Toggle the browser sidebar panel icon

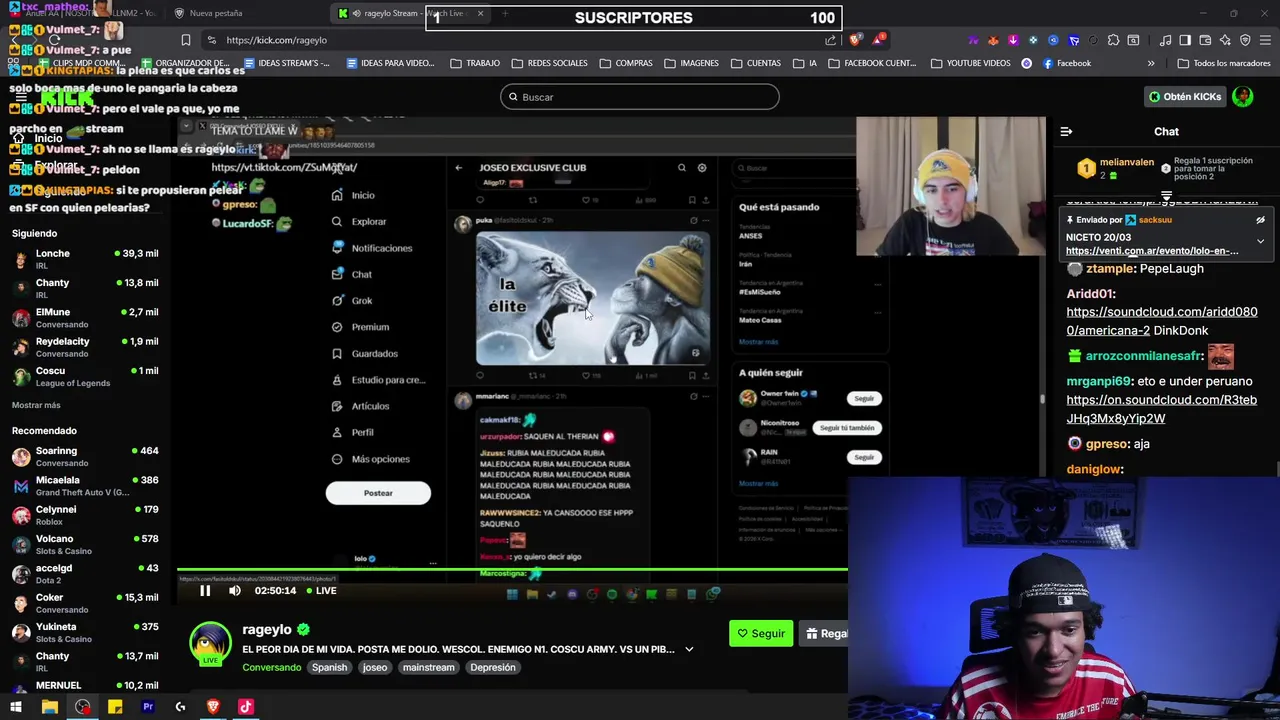click(x=1185, y=40)
